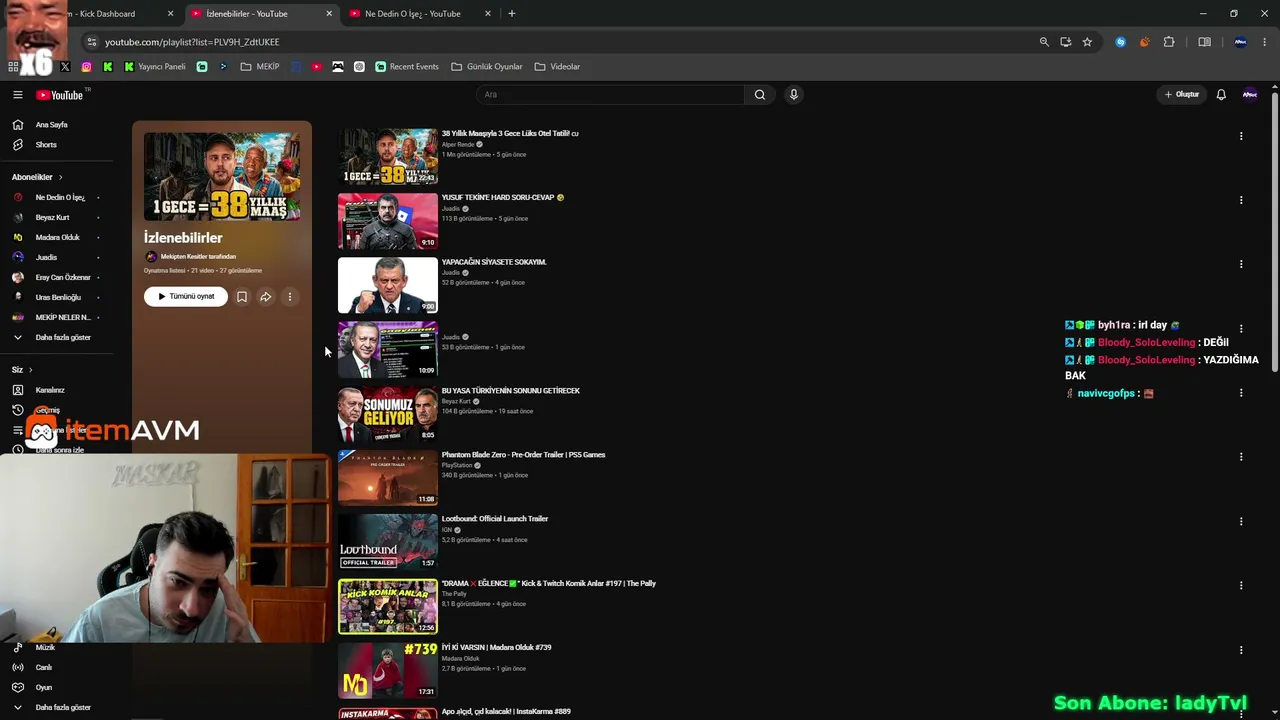The width and height of the screenshot is (1280, 720).
Task: Open more options for İzlenebilirler playlist header
Action: (290, 297)
